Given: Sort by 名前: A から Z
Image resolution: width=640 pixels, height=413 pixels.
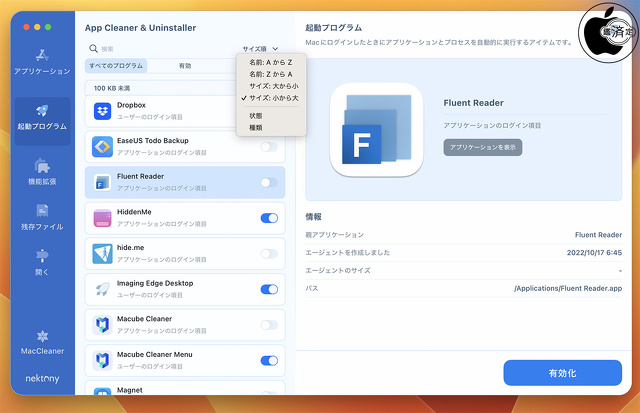Looking at the screenshot, I should (x=271, y=62).
